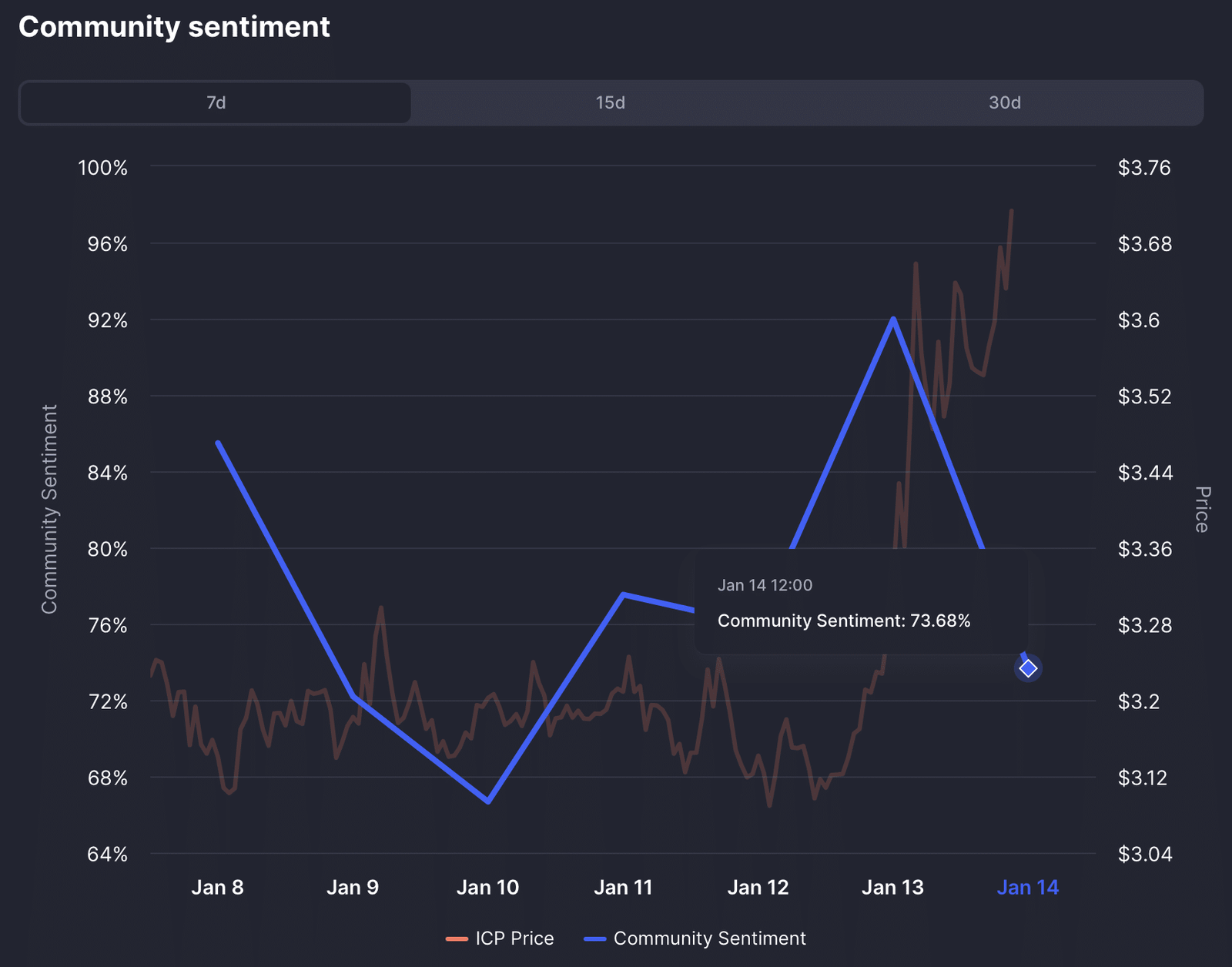Viewport: 1232px width, 967px height.
Task: Click the highlighted Jan 14 x-axis label
Action: [1027, 888]
